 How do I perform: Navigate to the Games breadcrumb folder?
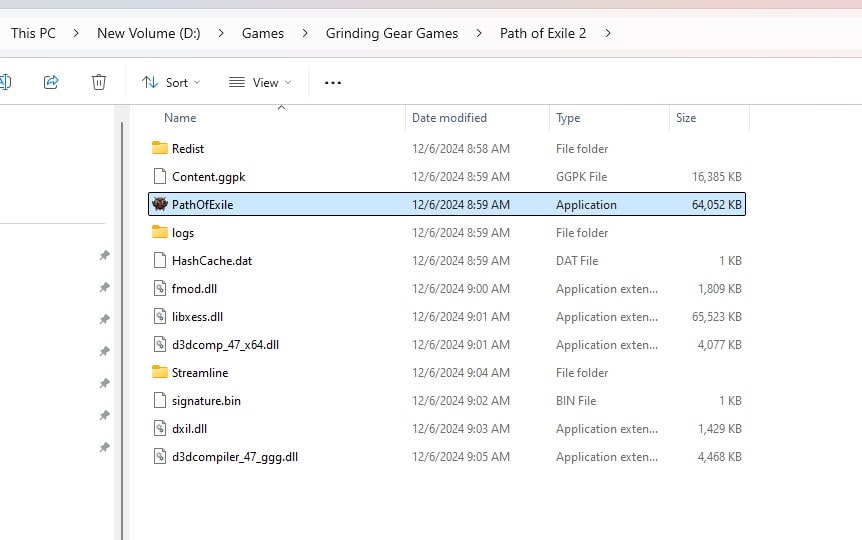pos(263,33)
